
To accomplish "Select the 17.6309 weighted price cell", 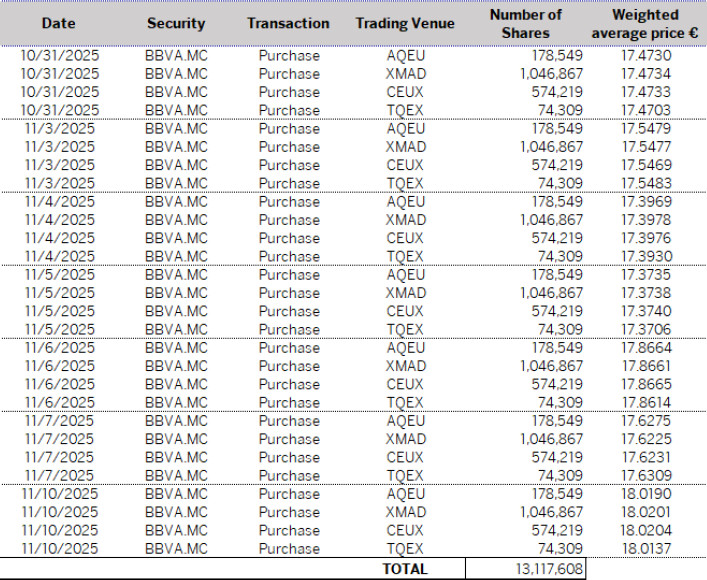I will click(x=645, y=476).
